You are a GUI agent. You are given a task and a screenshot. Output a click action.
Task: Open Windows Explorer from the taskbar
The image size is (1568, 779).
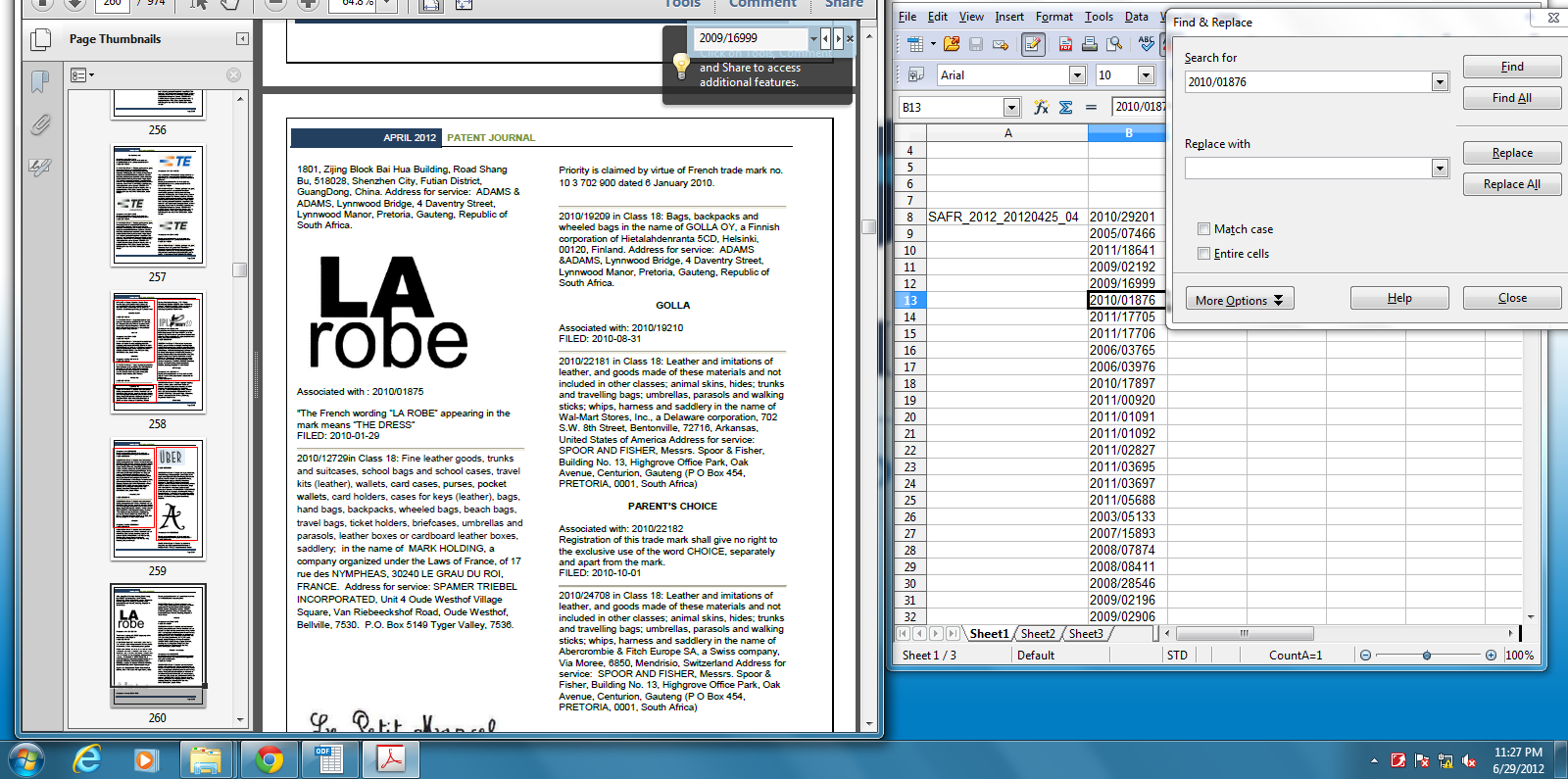(206, 759)
